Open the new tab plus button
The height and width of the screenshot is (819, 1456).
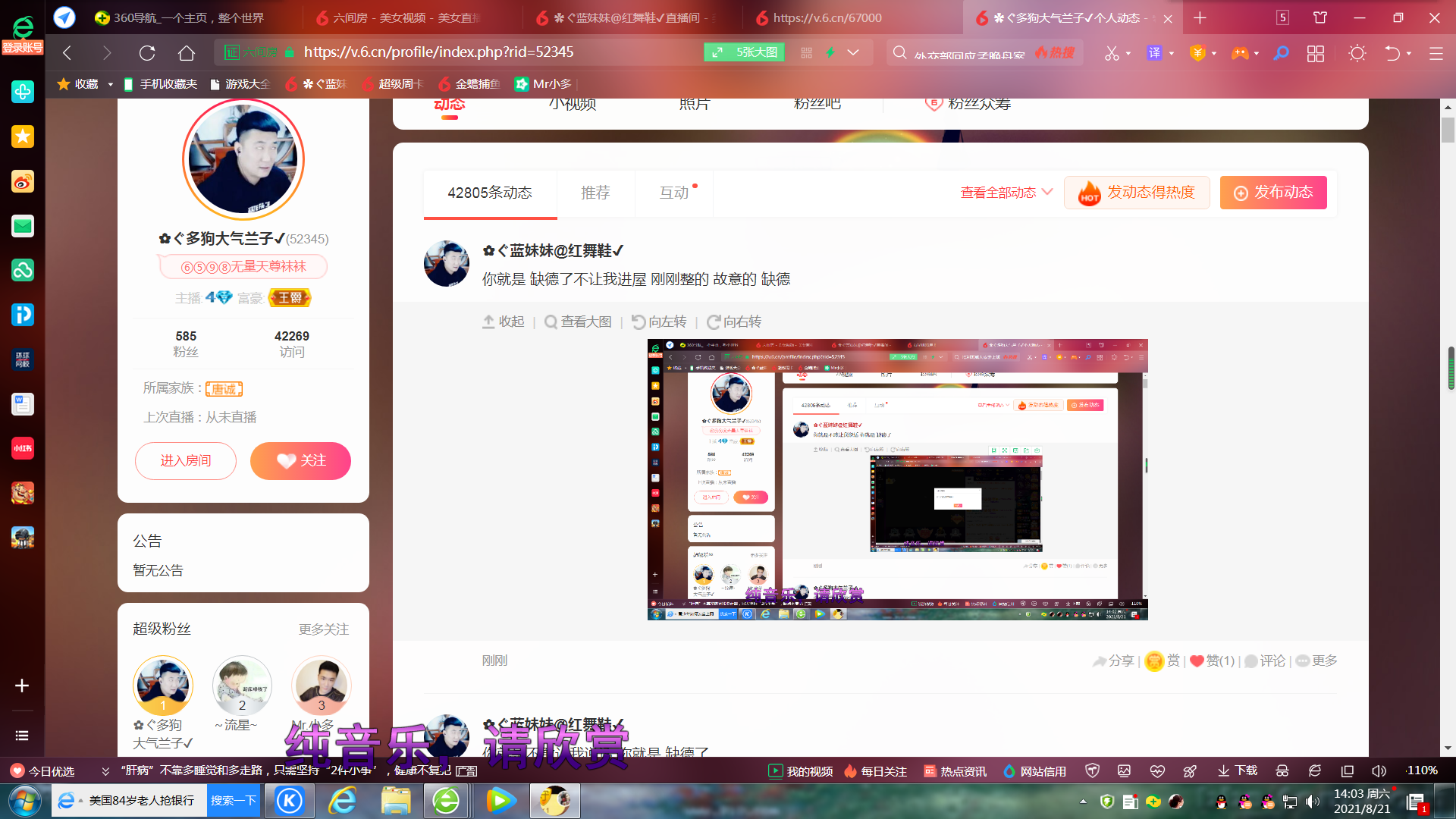click(x=1200, y=17)
